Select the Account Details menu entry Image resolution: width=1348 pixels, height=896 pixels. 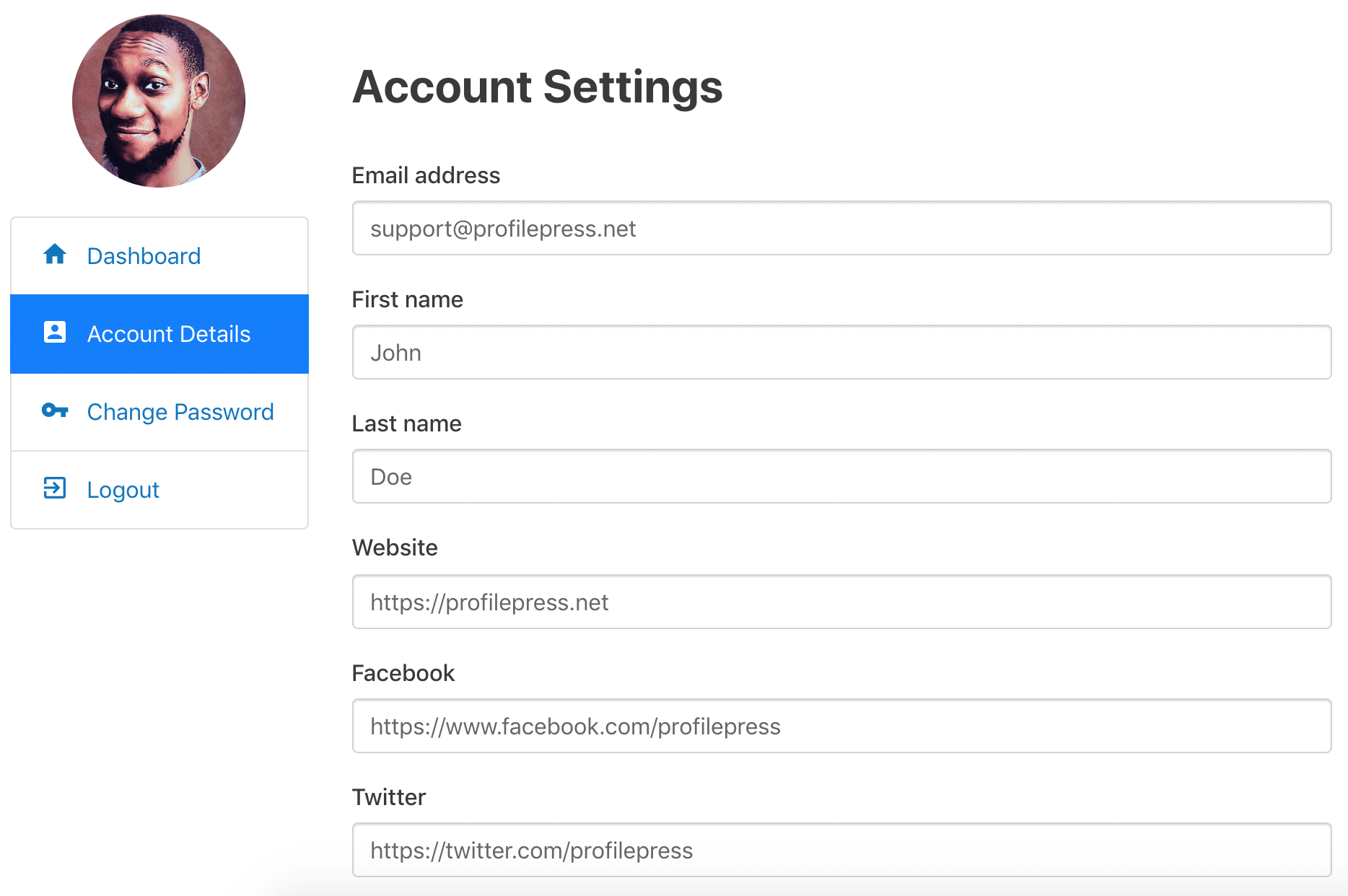pyautogui.click(x=159, y=334)
